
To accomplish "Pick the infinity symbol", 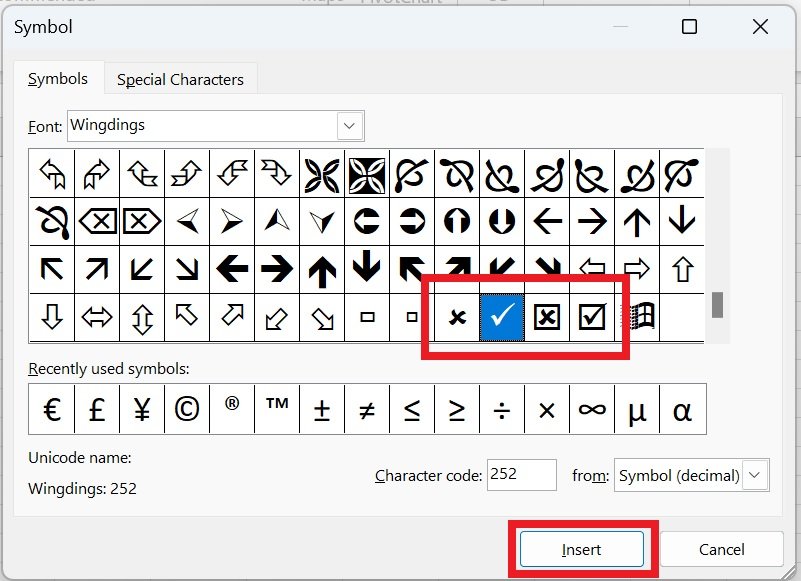I will (x=592, y=409).
